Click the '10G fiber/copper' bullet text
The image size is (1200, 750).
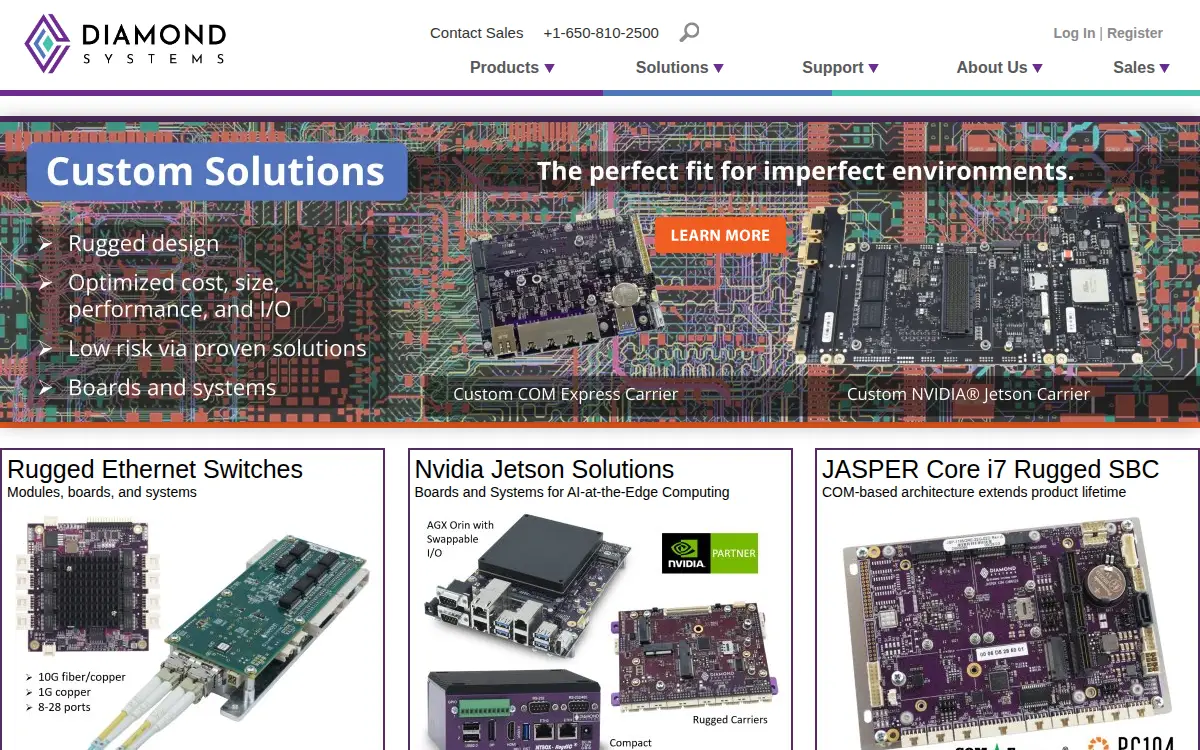pos(82,677)
